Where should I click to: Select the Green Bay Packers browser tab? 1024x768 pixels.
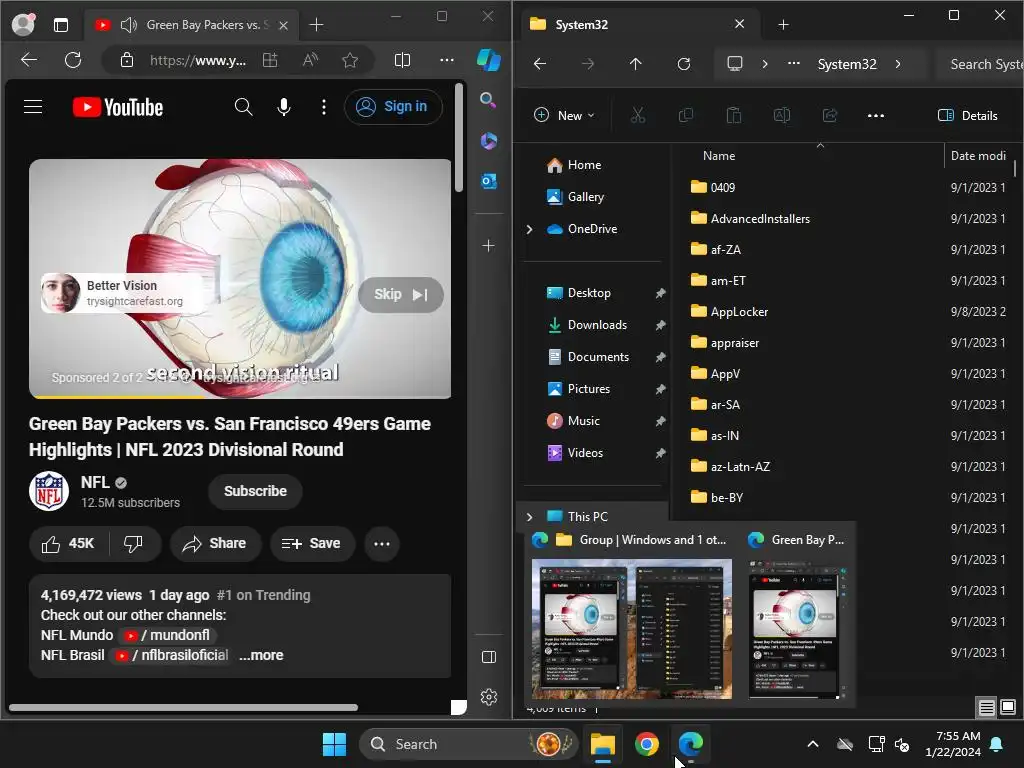click(191, 25)
